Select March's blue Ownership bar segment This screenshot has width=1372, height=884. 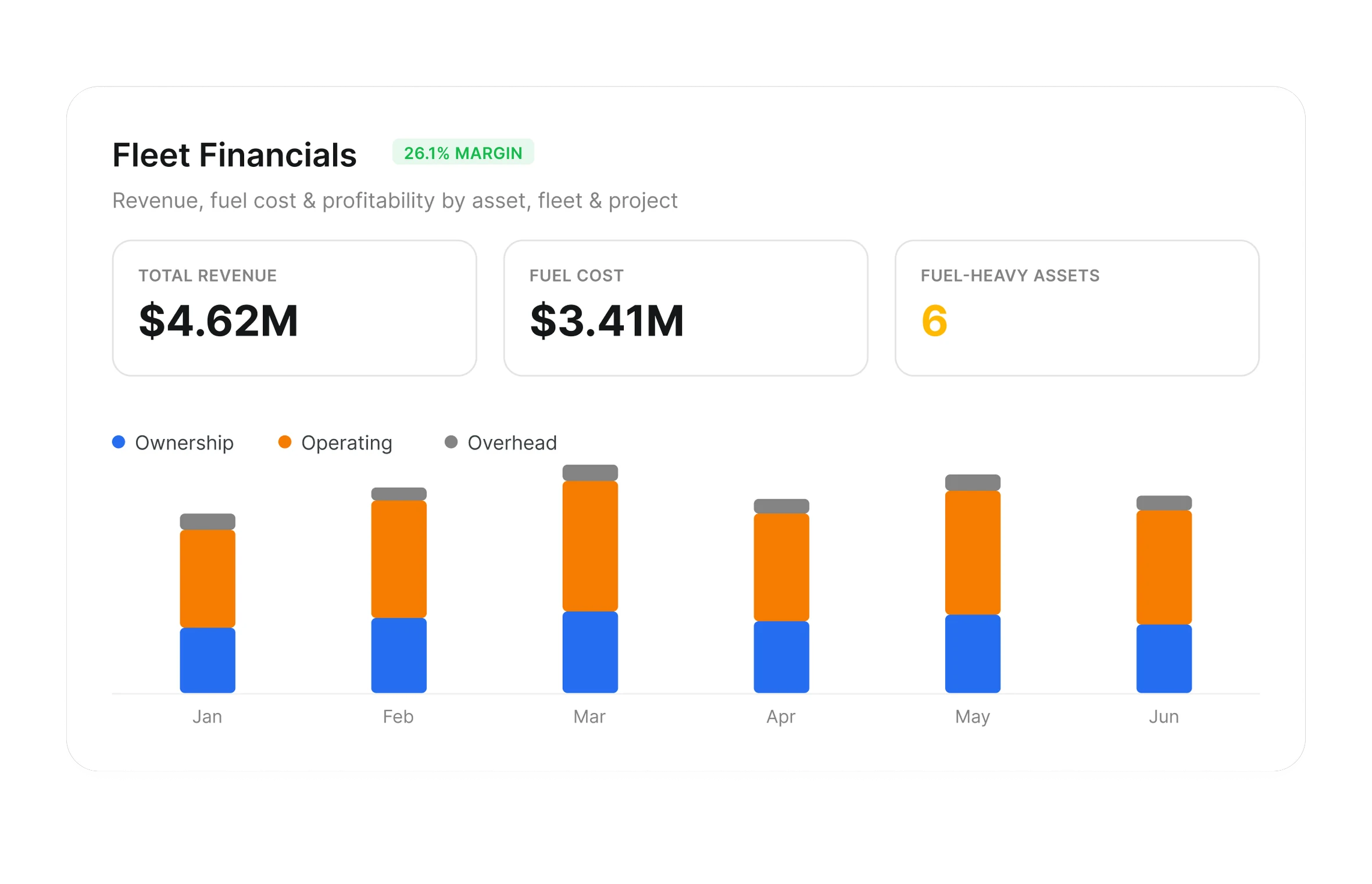coord(590,651)
